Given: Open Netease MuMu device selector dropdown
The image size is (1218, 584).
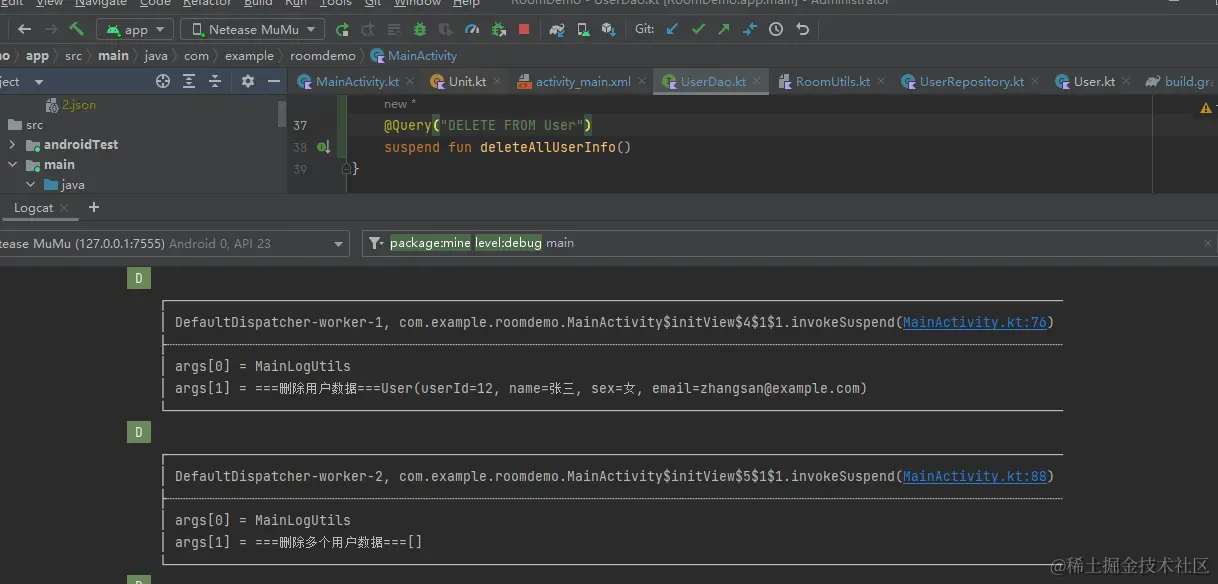Looking at the screenshot, I should 252,30.
